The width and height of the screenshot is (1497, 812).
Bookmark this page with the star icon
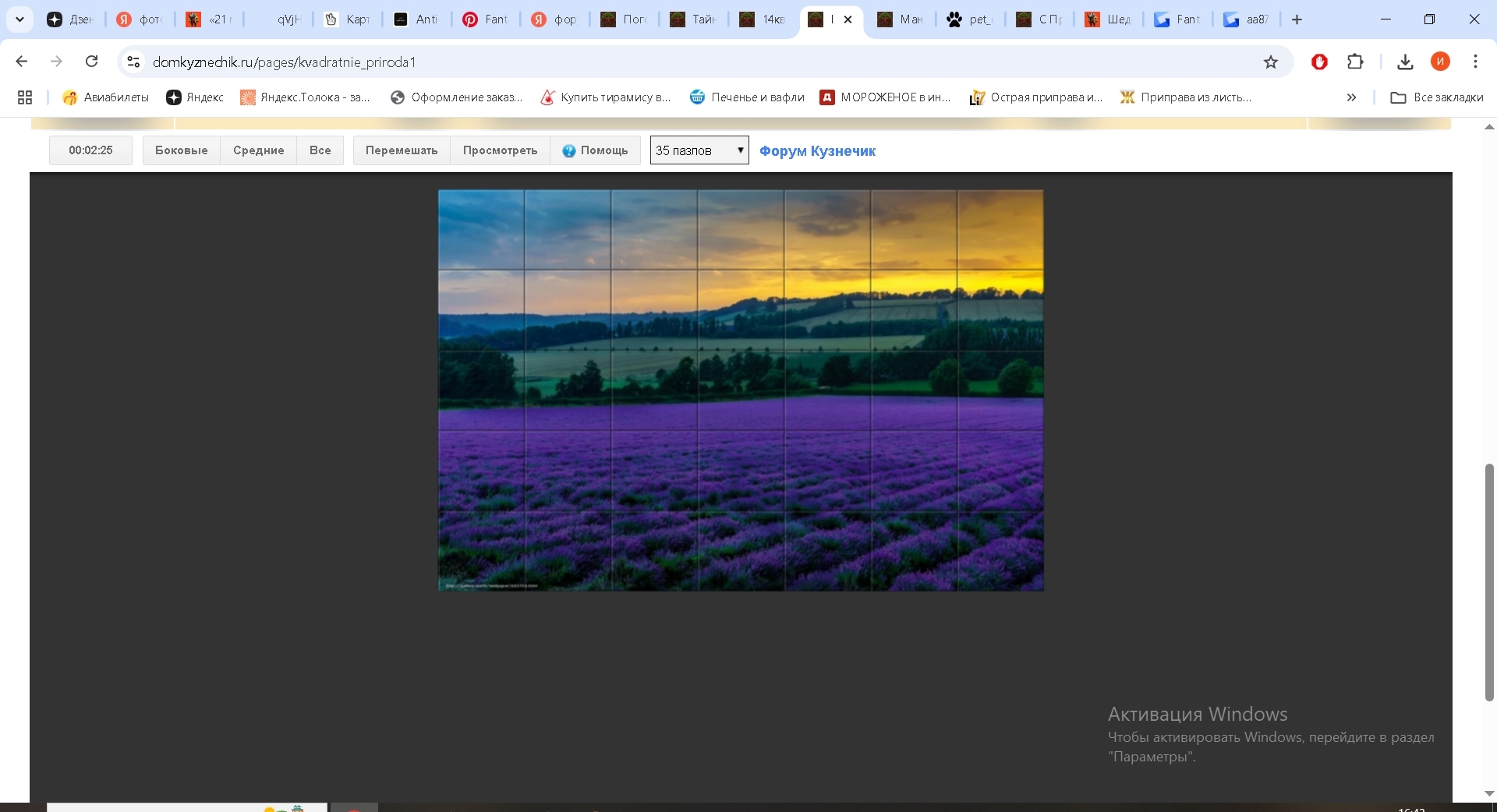click(x=1271, y=62)
